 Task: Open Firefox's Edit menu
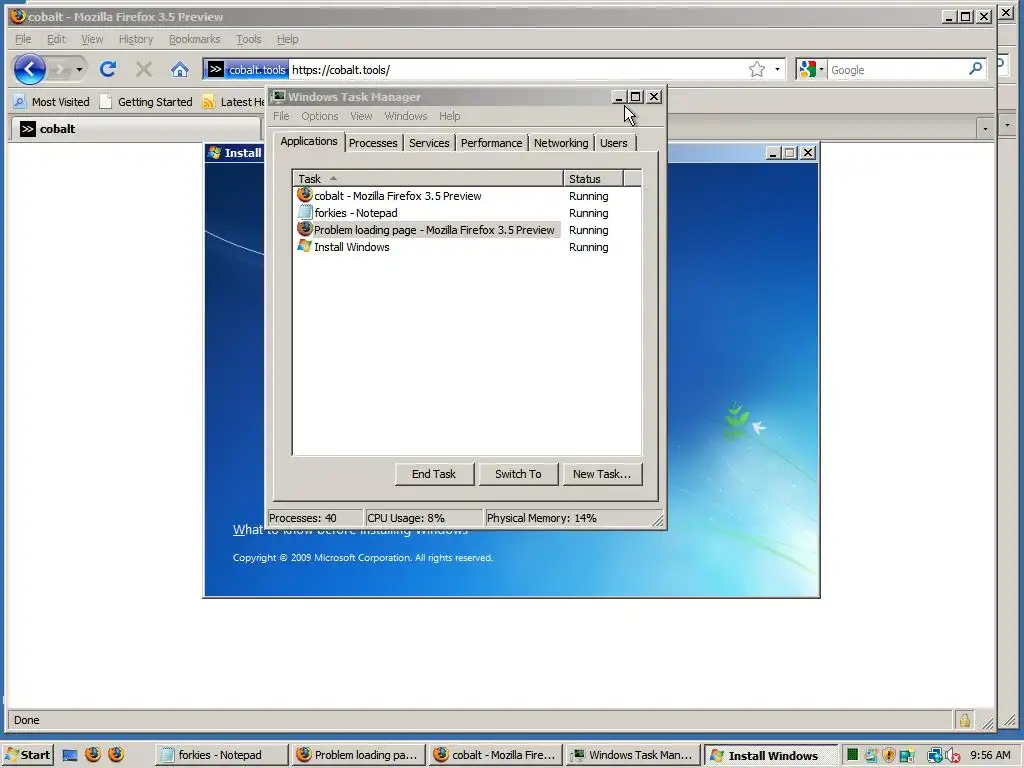56,39
